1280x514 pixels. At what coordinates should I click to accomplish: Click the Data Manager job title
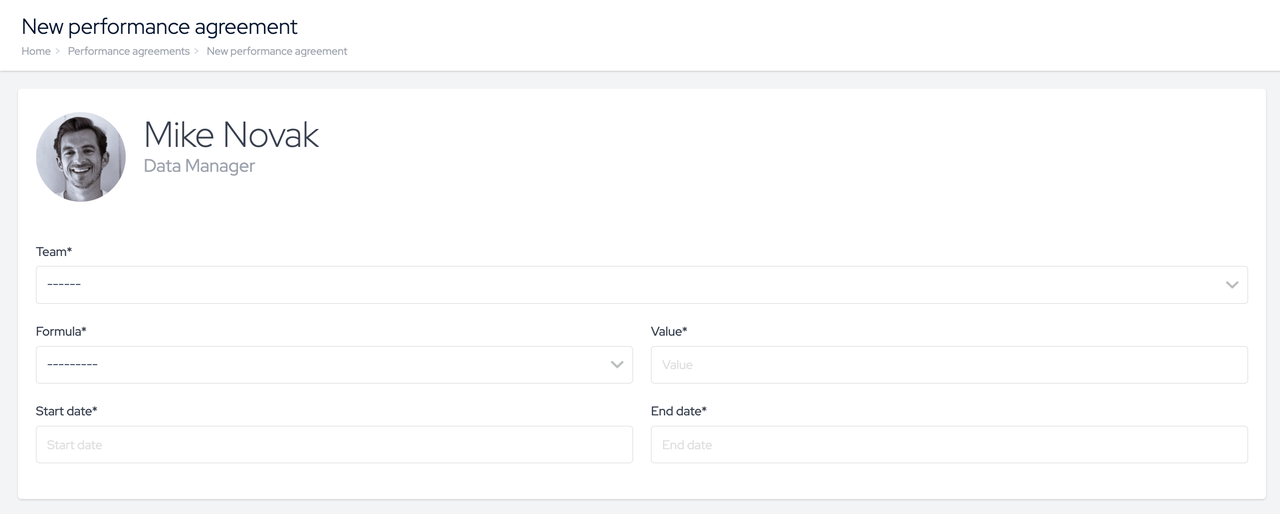[199, 166]
